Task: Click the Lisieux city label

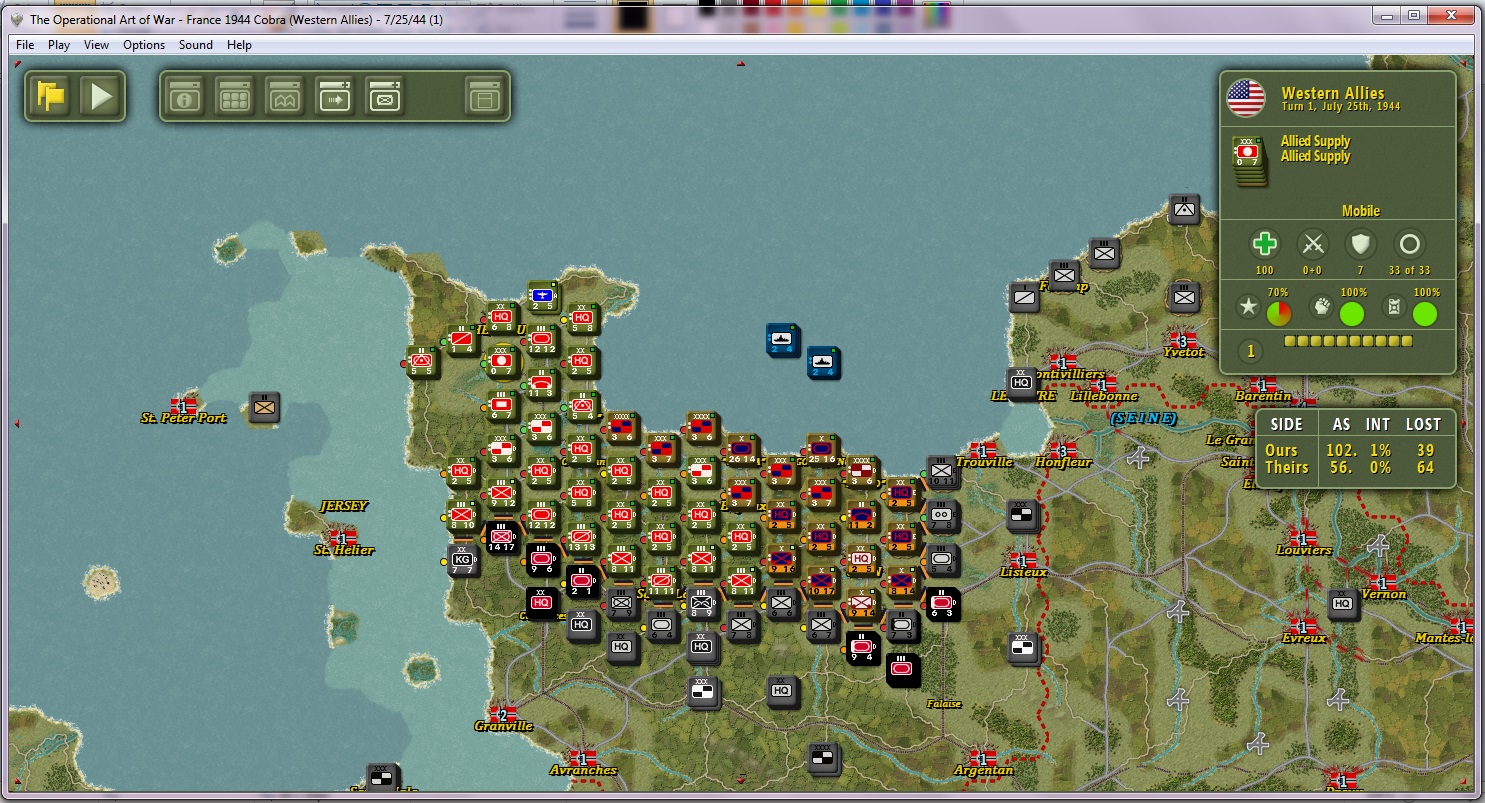Action: (1023, 572)
